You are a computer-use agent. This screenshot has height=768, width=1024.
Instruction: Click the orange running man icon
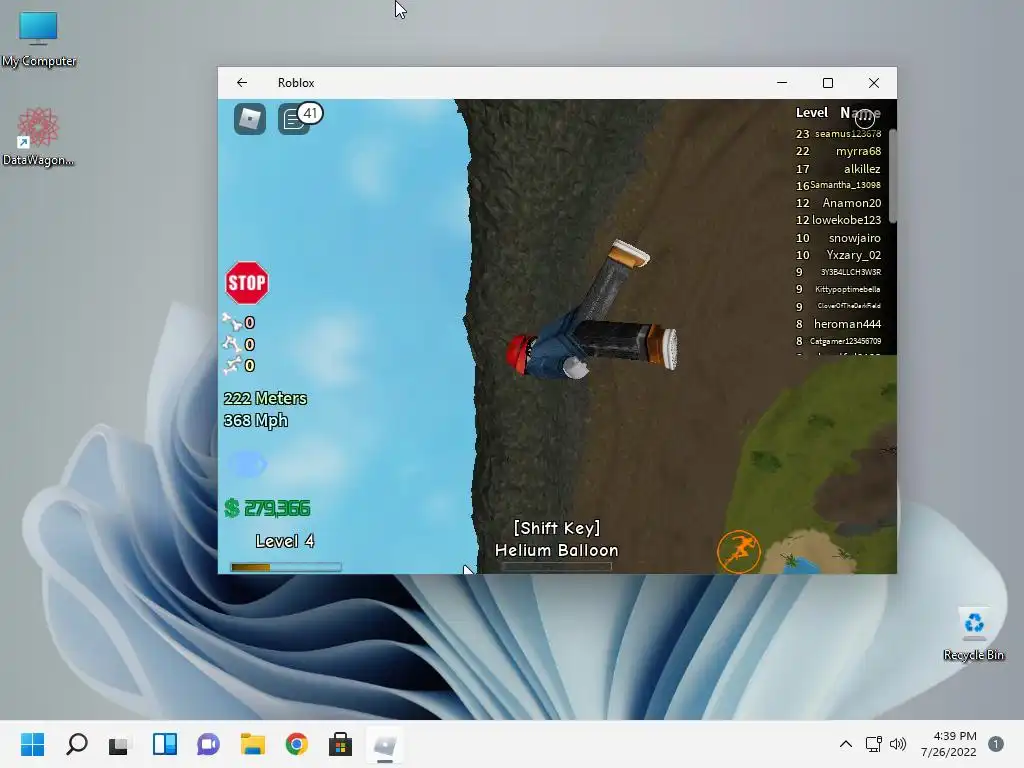739,551
